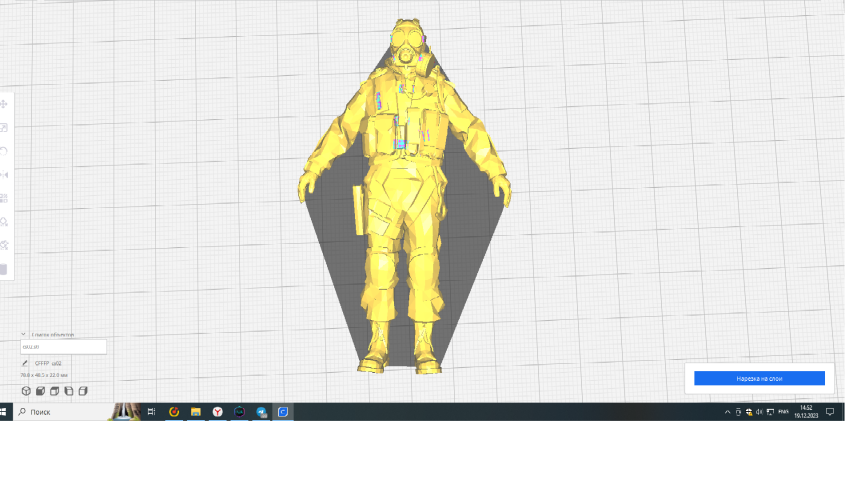Open the dark round app taskbar icon
This screenshot has width=853, height=480.
point(239,412)
